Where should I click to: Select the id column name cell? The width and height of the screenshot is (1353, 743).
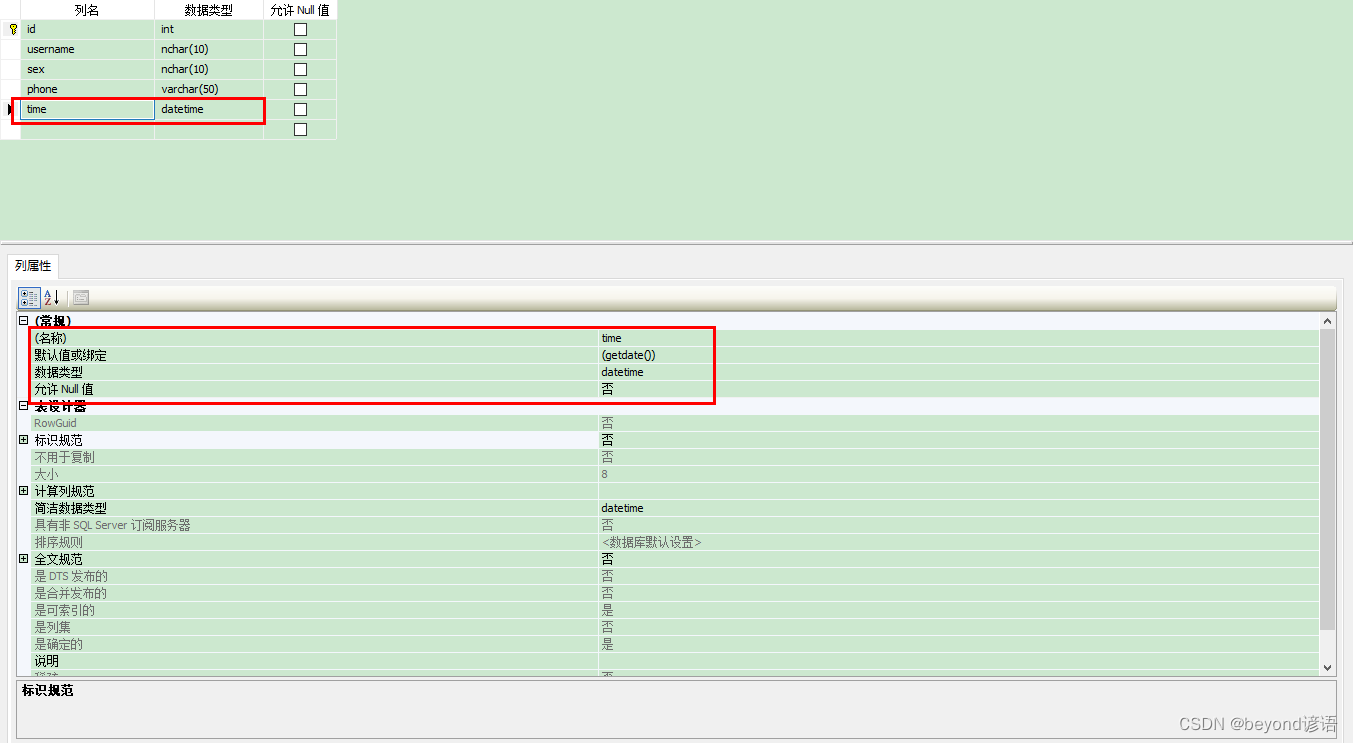point(87,29)
